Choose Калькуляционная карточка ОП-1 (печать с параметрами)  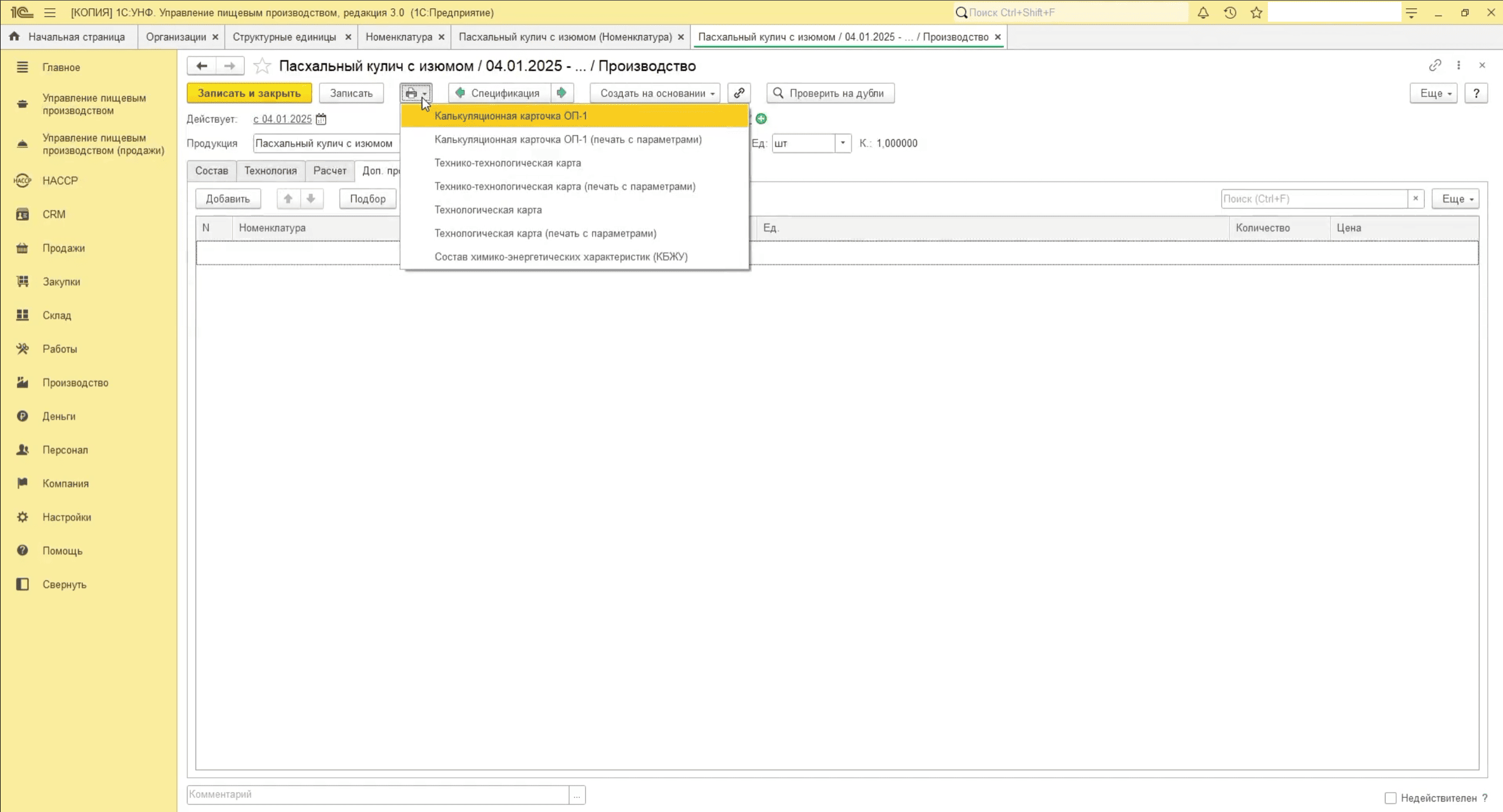coord(574,140)
